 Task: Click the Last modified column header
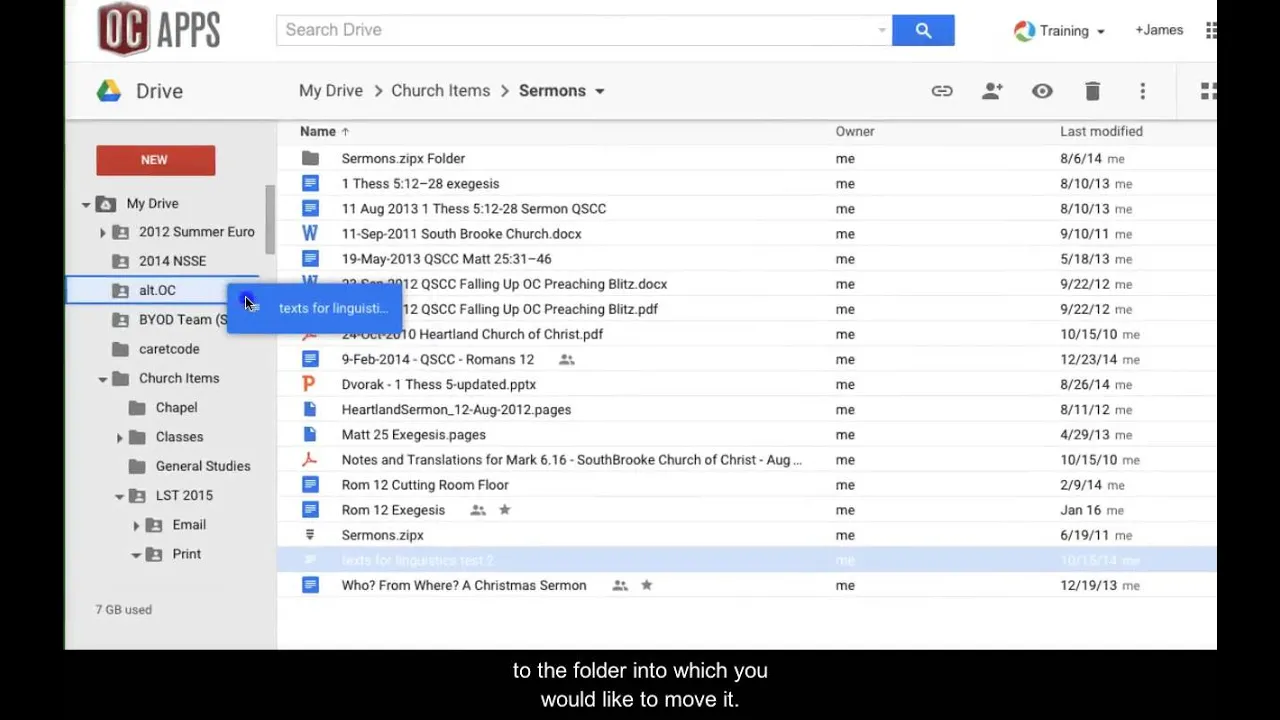[x=1101, y=131]
